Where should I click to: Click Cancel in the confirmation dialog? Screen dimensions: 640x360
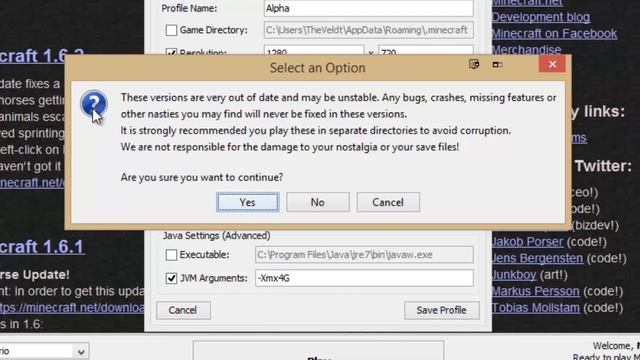[x=388, y=202]
